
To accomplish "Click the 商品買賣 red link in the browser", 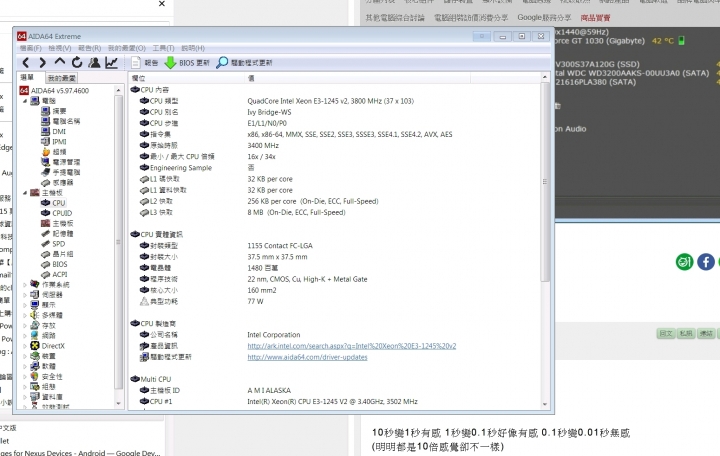I will [x=596, y=18].
